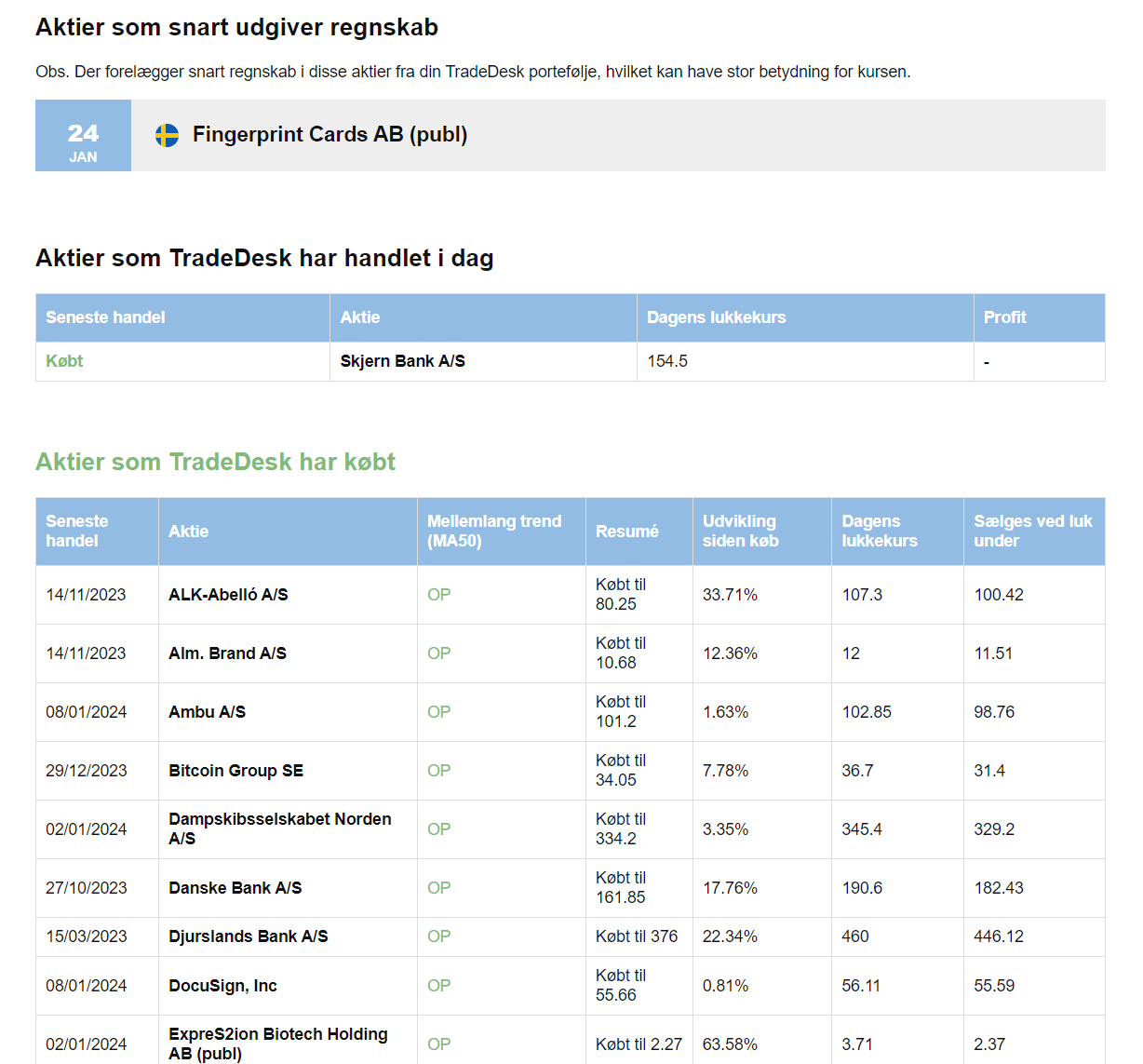The height and width of the screenshot is (1064, 1143).
Task: Click date 29/12/2023 in Bitcoin Group row
Action: tap(86, 771)
